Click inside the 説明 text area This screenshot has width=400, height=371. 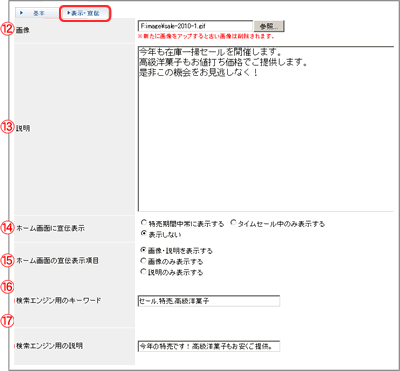pos(266,129)
